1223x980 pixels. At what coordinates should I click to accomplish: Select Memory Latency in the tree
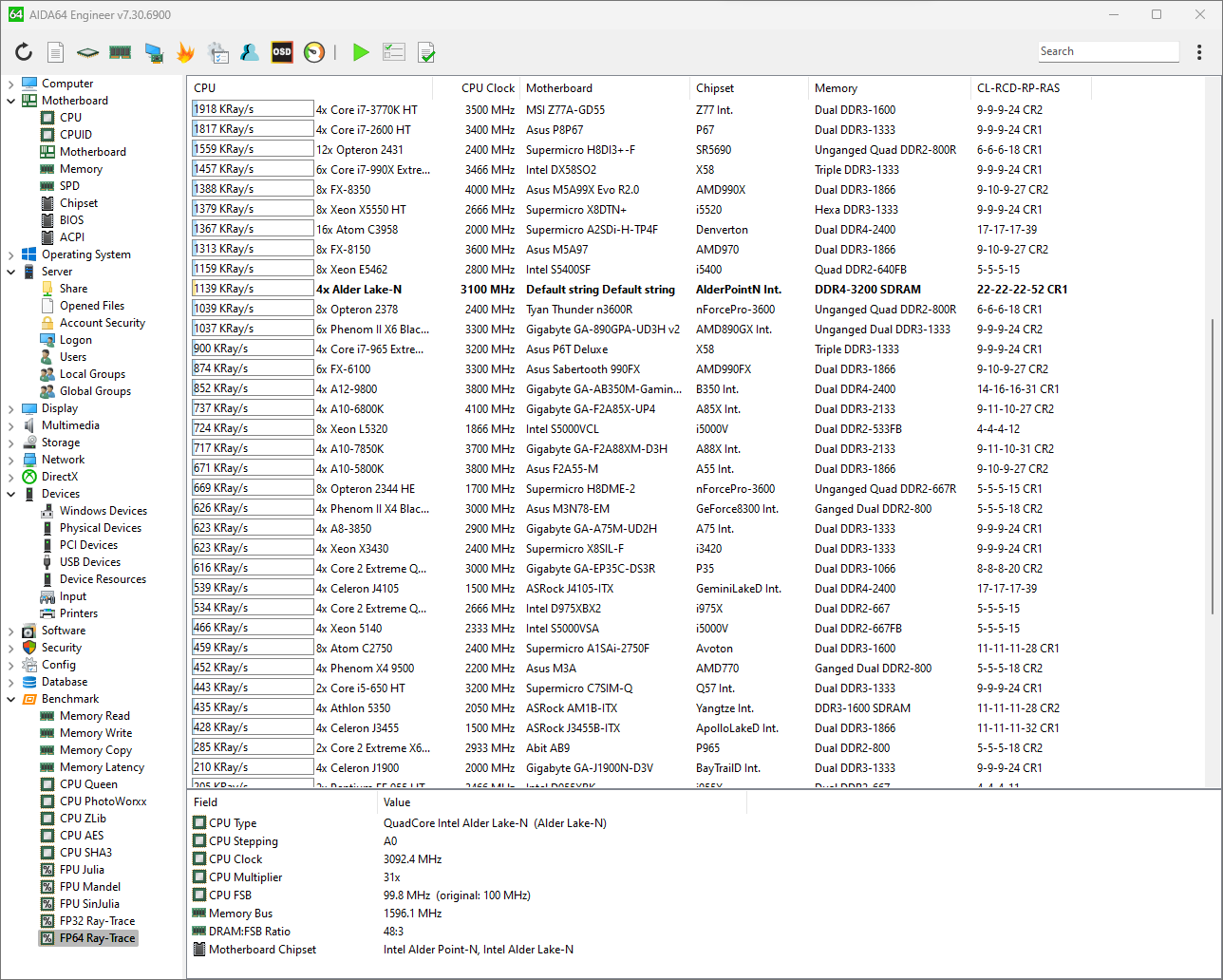tap(102, 767)
